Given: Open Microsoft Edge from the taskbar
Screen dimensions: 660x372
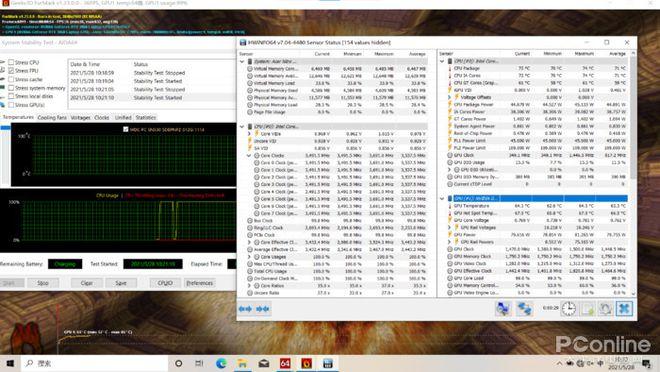Looking at the screenshot, I should point(221,363).
